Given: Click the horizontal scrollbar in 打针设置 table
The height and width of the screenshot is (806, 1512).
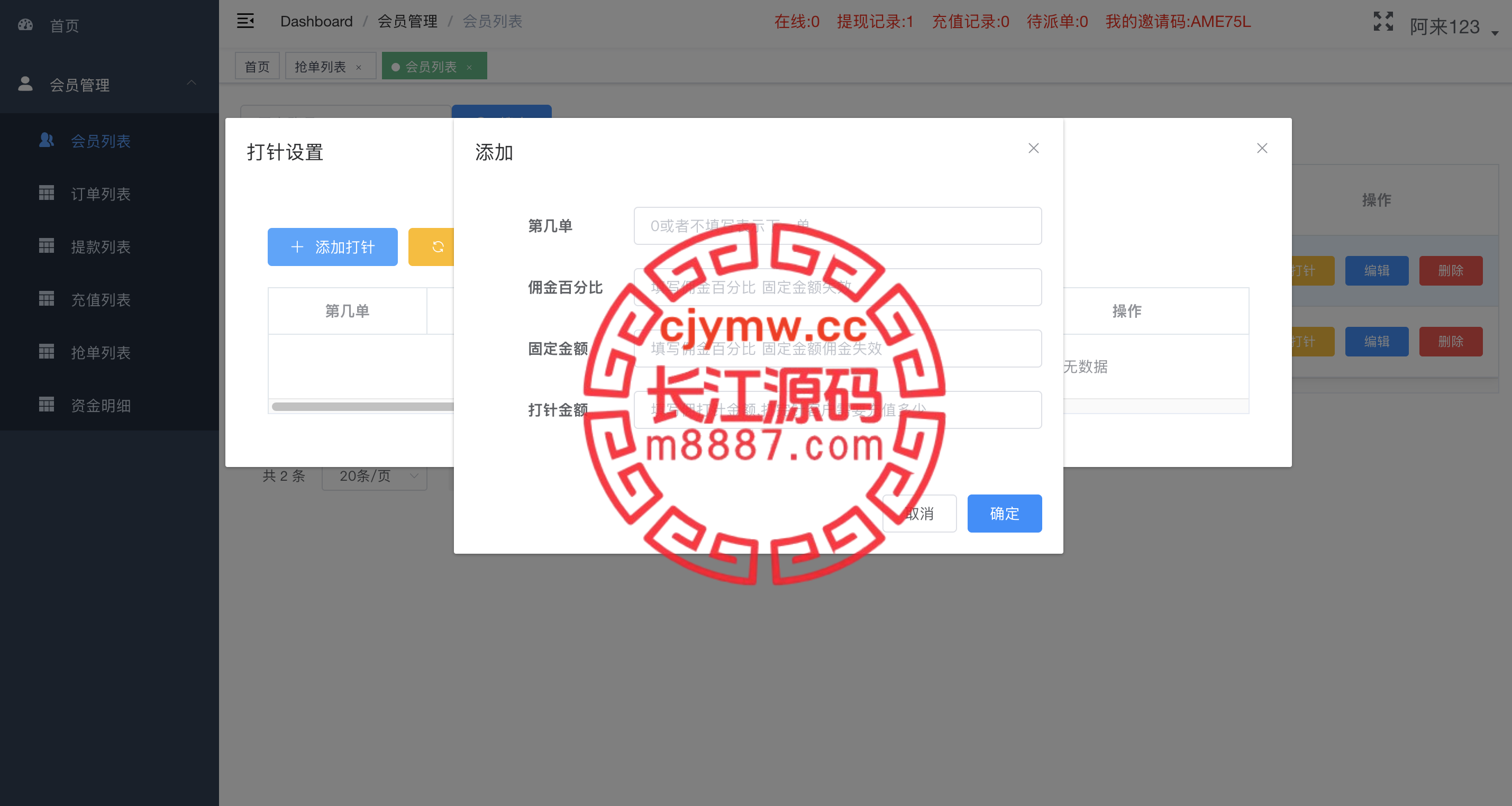Looking at the screenshot, I should coord(363,407).
